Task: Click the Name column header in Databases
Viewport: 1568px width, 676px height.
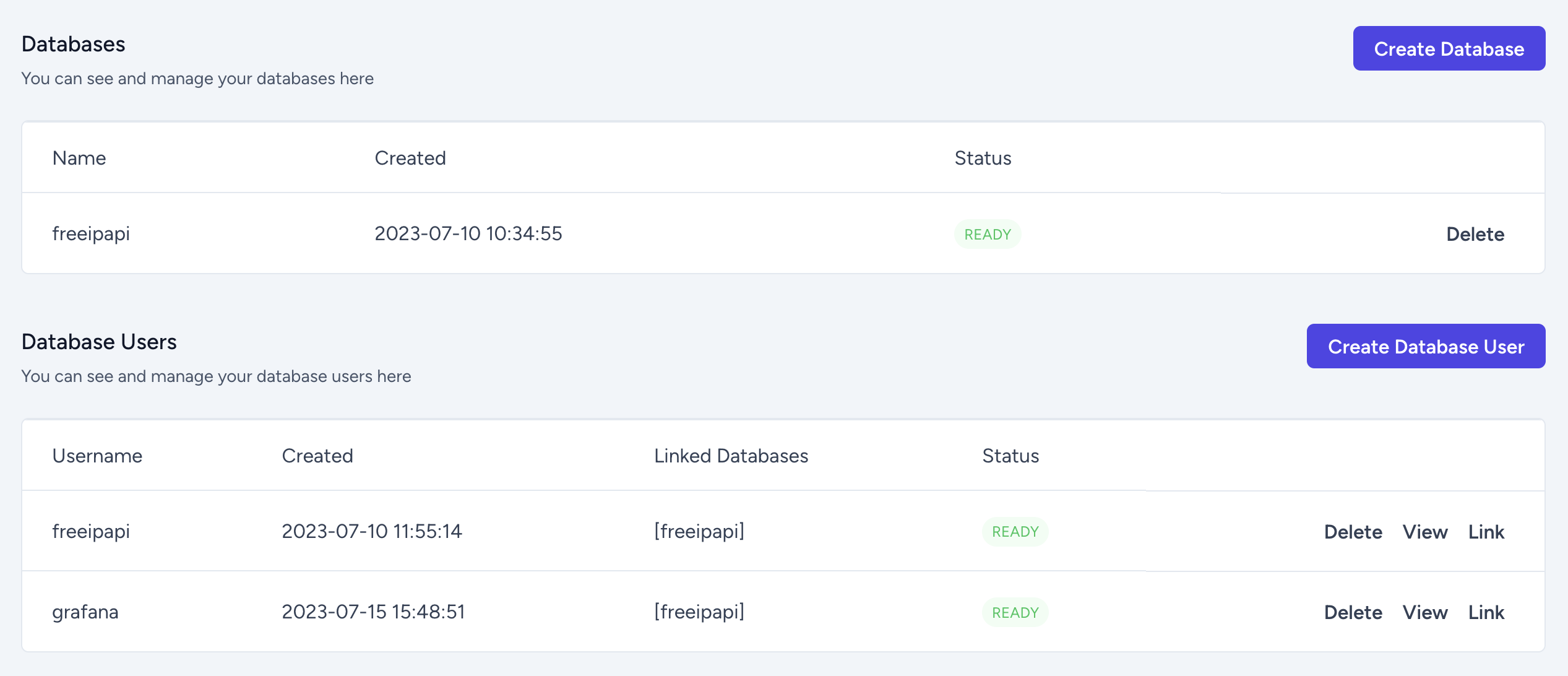Action: (79, 158)
